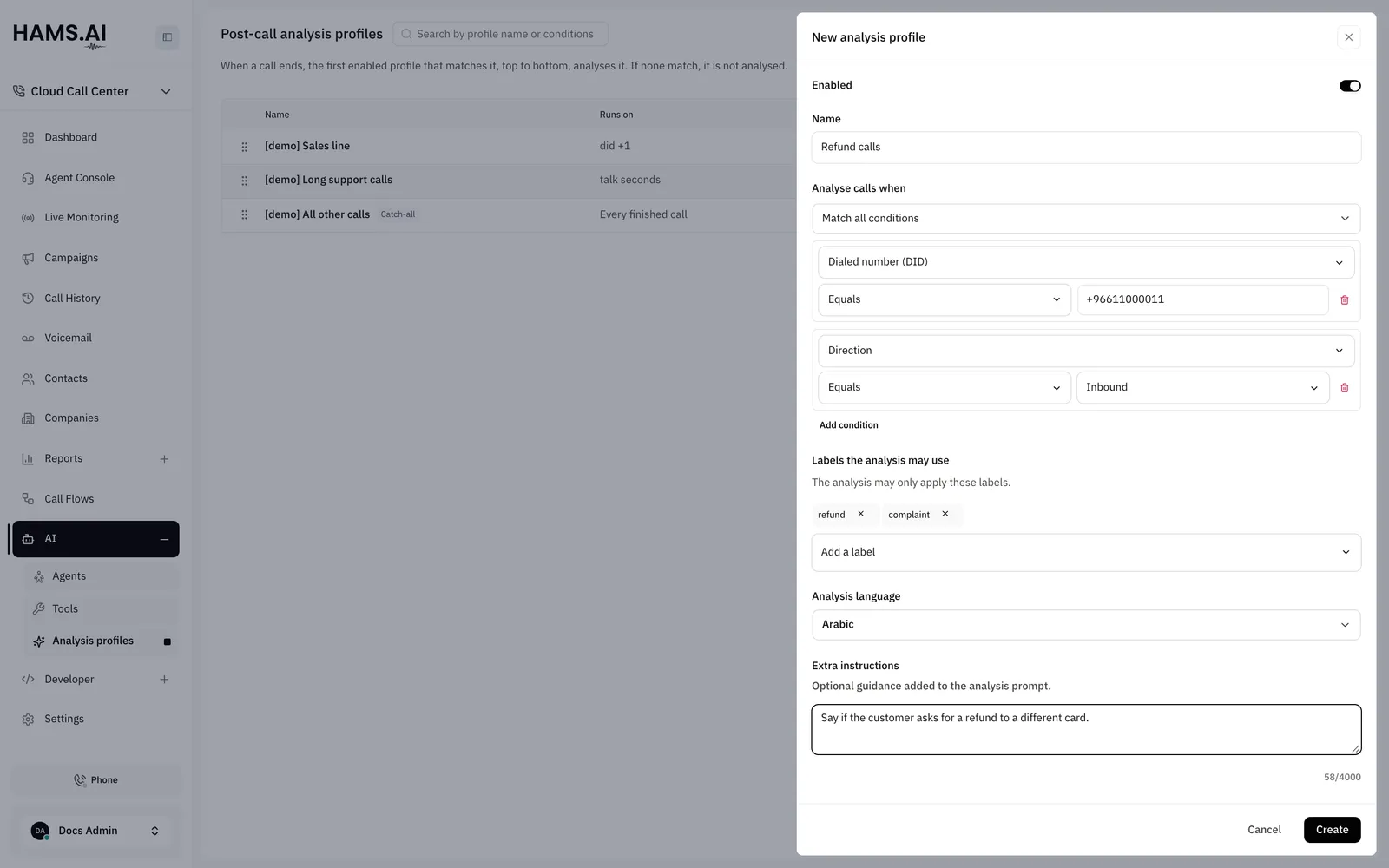
Task: Click drag handle of Long support calls row
Action: 244,181
